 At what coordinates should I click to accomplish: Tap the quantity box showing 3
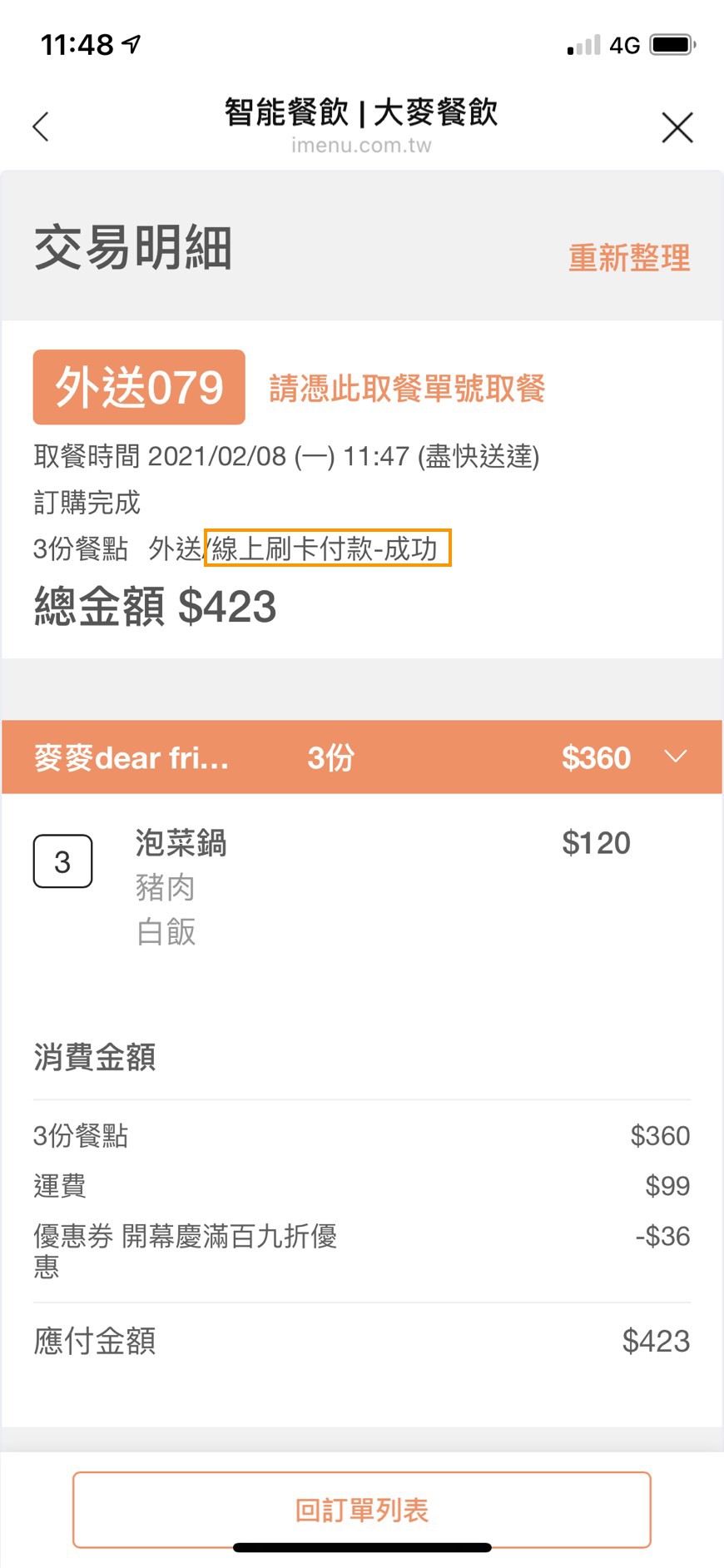62,861
